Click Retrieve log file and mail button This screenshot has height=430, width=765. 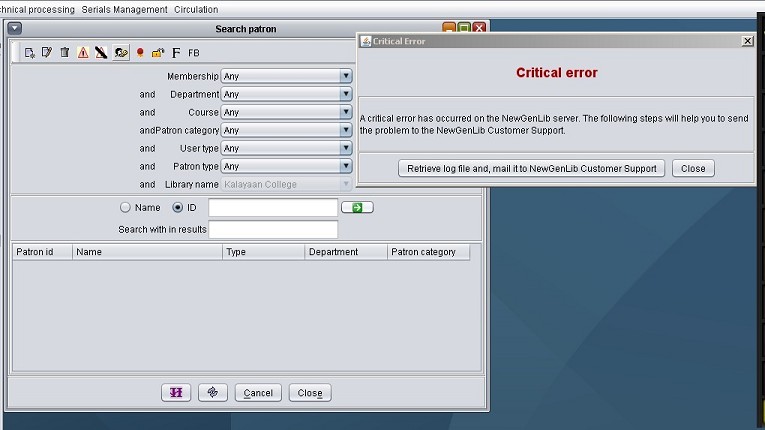531,169
